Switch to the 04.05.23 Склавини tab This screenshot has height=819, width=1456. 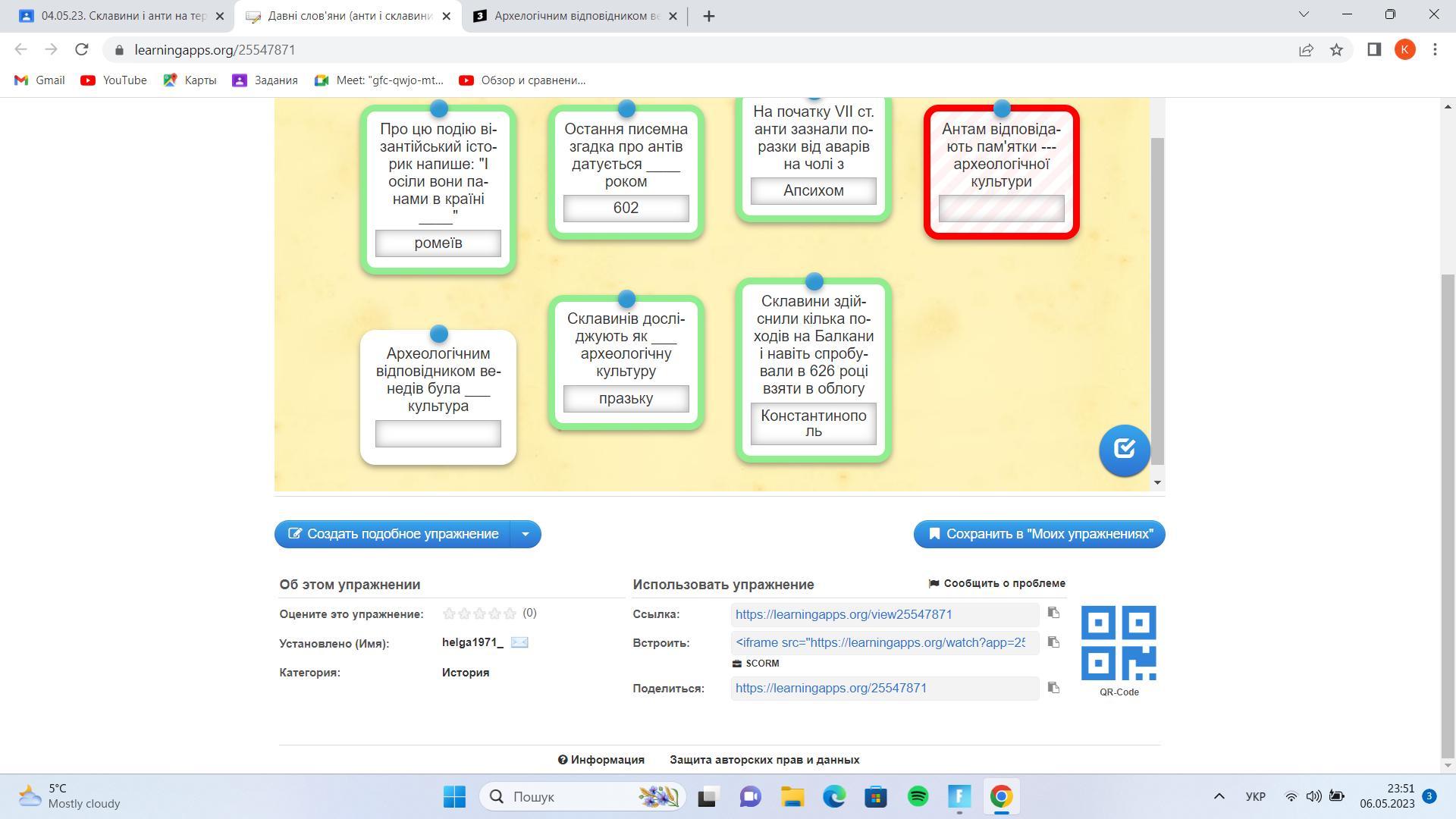[121, 16]
